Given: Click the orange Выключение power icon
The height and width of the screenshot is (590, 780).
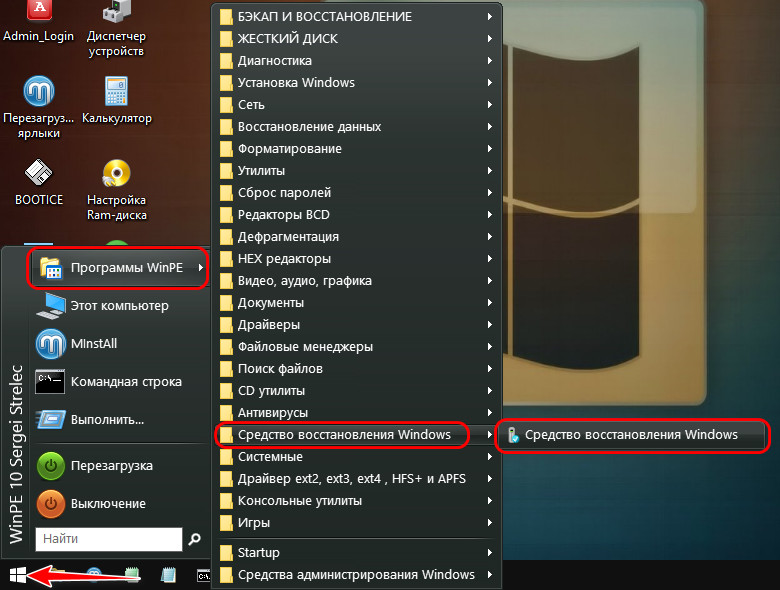Looking at the screenshot, I should point(51,503).
